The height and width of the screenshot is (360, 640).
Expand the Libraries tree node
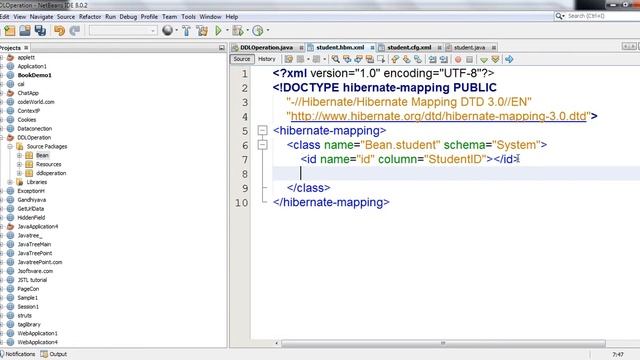tap(10, 182)
